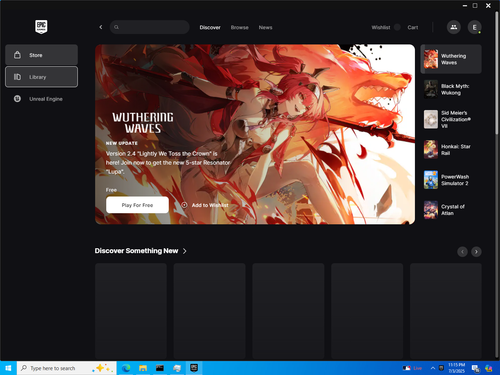Screen dimensions: 500x375
Task: Click the magnifier icon in search bar
Action: (x=116, y=27)
